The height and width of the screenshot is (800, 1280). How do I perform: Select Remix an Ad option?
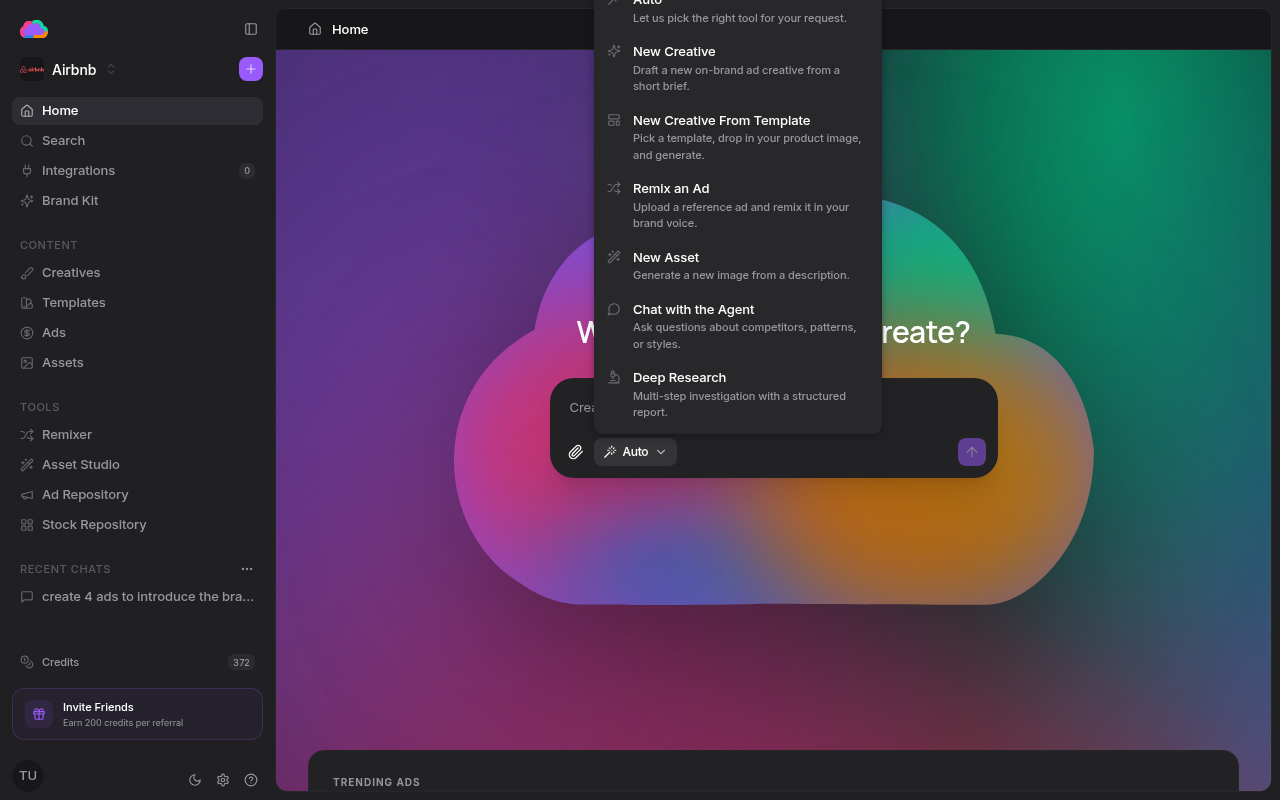point(738,205)
